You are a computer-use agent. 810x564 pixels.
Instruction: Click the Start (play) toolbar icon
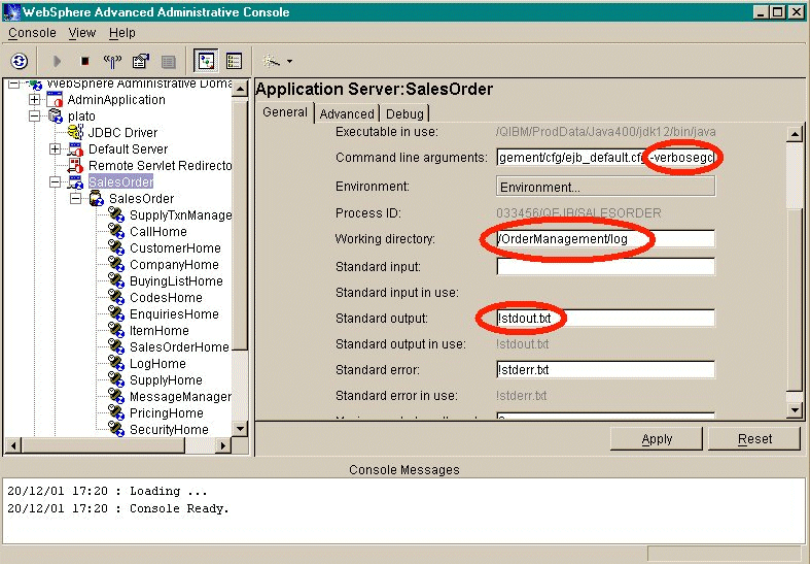57,61
